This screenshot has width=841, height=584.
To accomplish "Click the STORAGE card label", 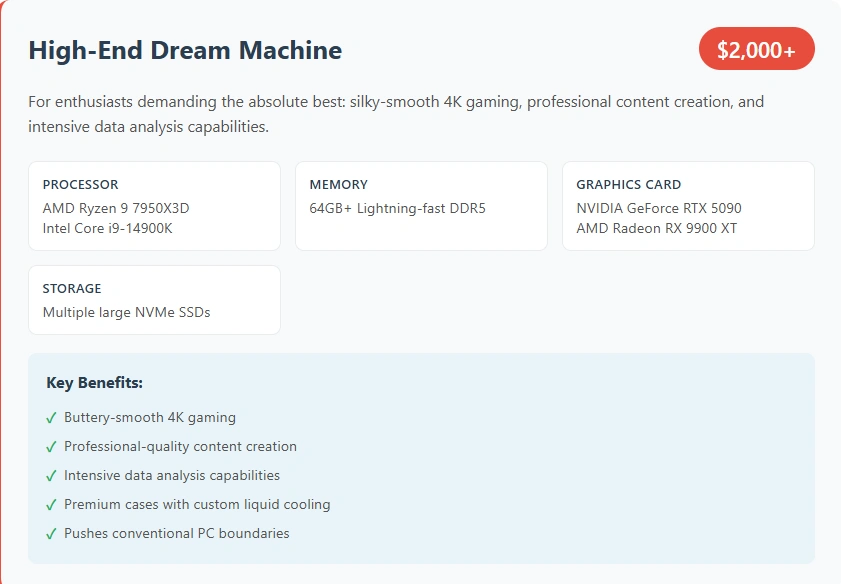I will click(x=72, y=289).
